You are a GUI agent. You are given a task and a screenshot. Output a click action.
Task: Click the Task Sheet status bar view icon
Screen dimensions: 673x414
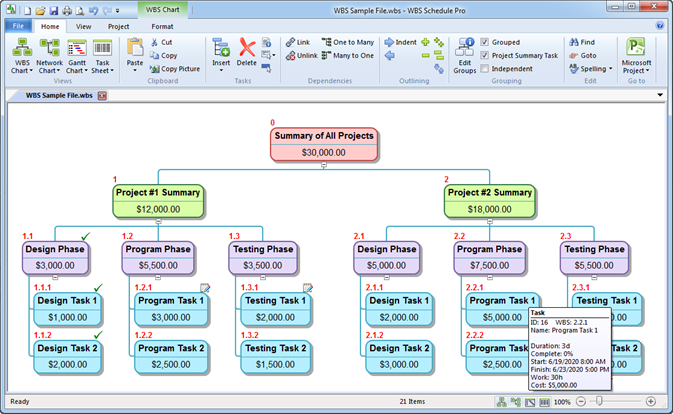544,402
